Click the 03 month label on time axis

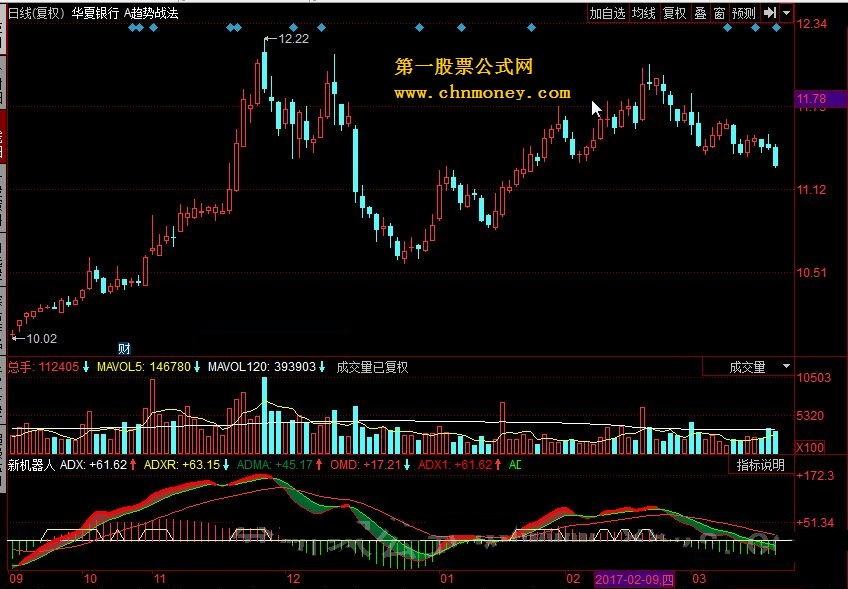coord(699,579)
